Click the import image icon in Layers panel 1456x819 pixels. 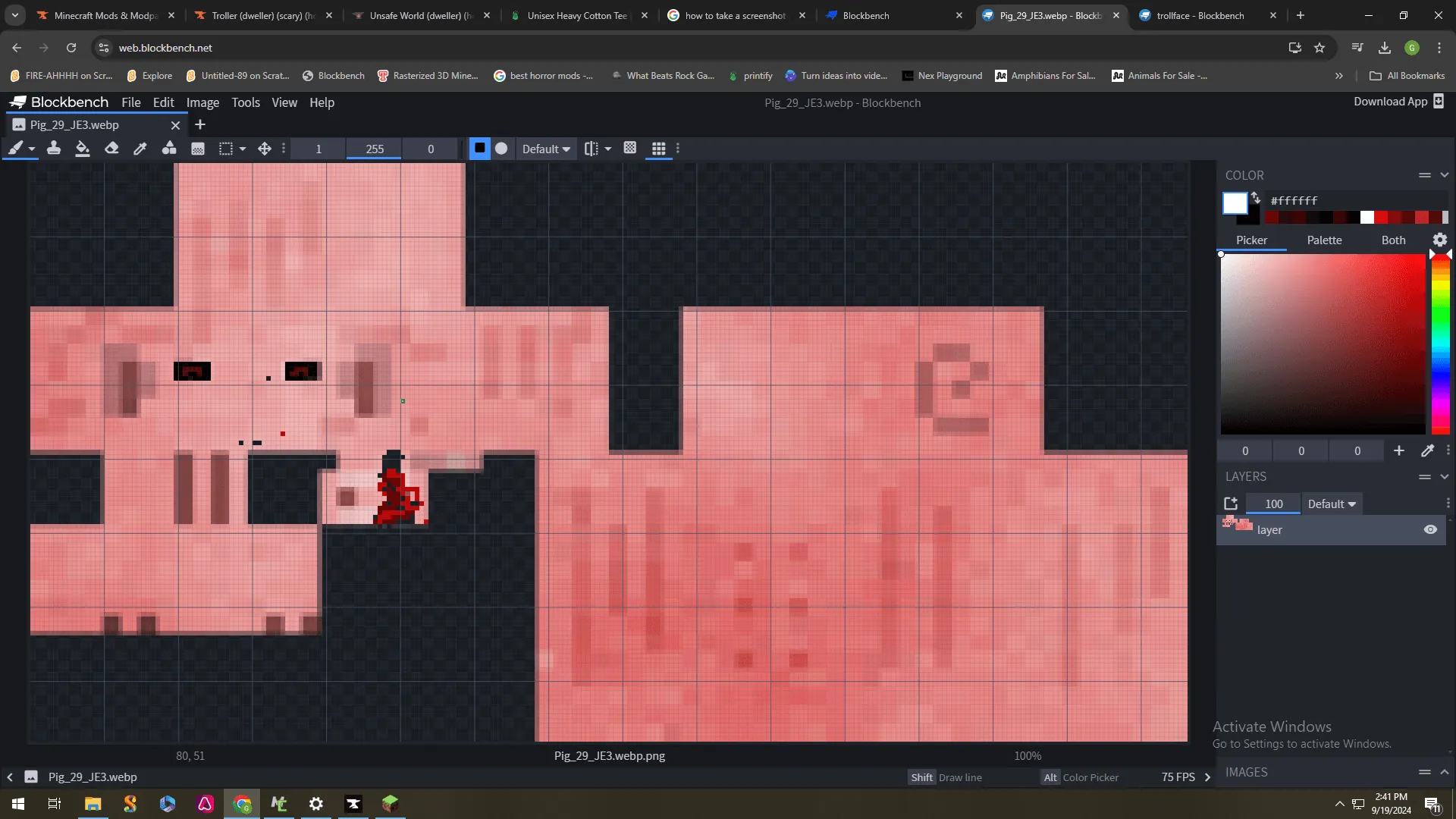[1231, 503]
